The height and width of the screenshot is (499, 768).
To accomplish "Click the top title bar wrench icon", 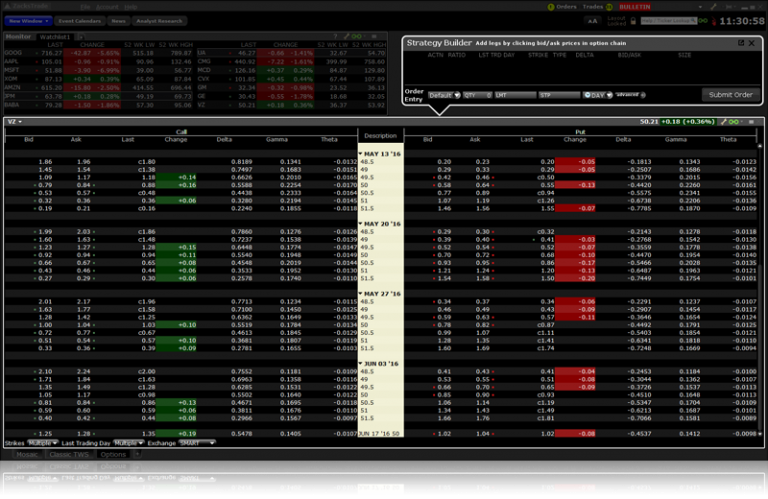I will pos(714,7).
